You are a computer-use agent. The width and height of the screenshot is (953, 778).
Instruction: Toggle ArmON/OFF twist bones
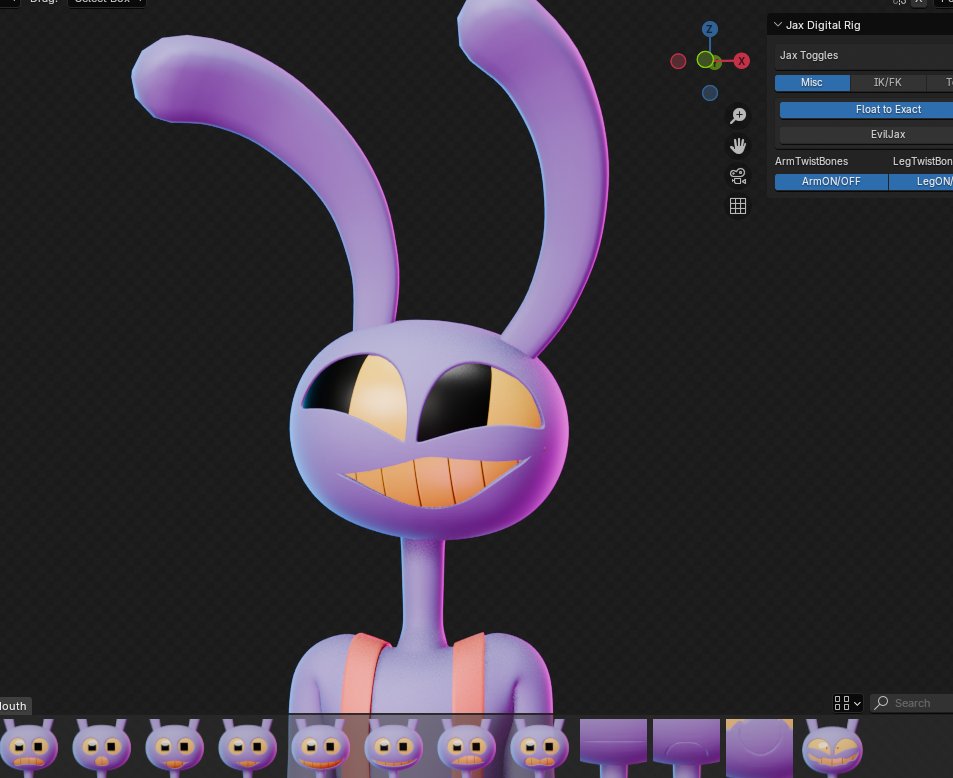click(831, 182)
